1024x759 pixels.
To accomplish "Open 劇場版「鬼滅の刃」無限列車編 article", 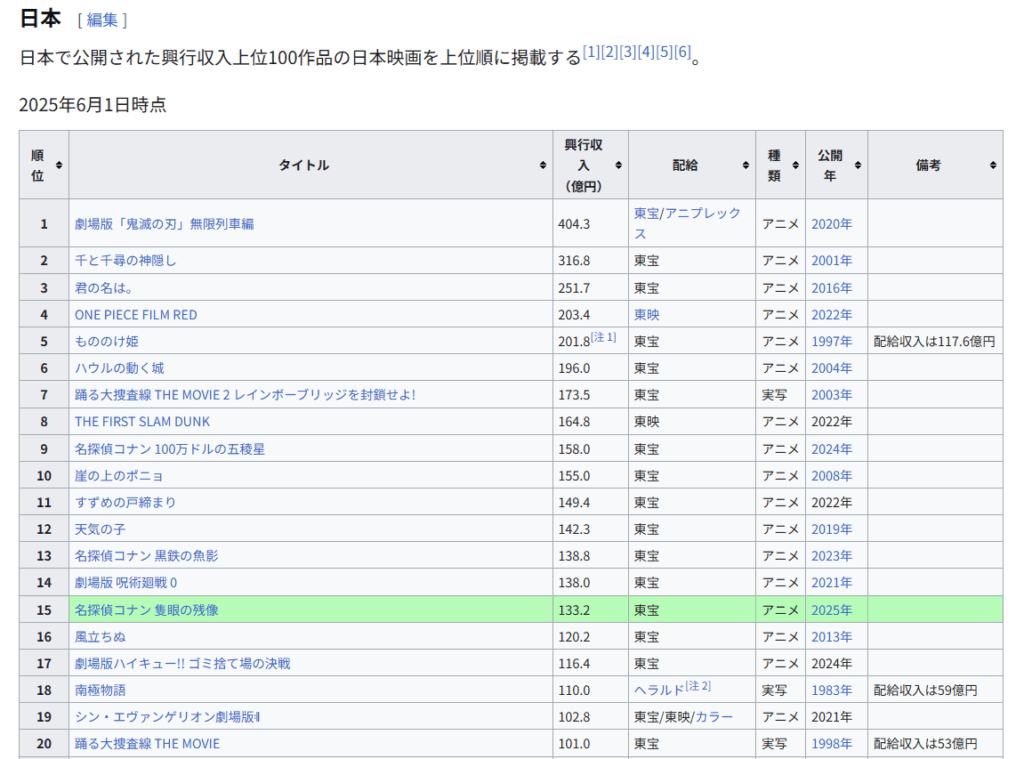I will (164, 224).
